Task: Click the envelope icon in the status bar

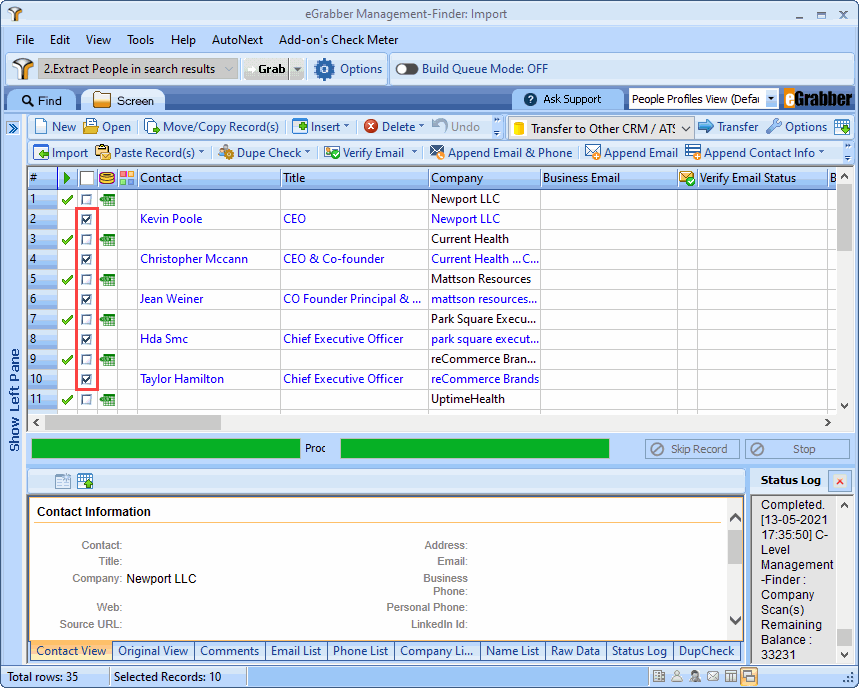Action: coord(713,676)
